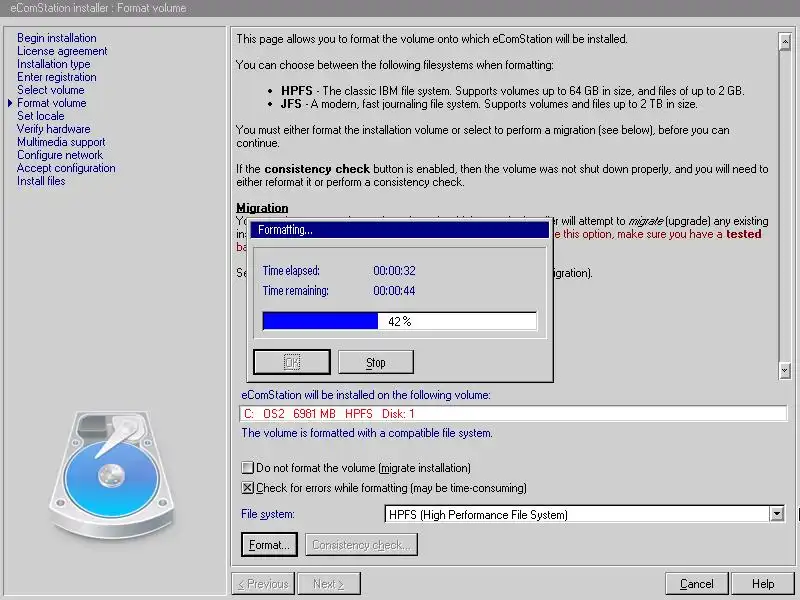Open Install files step
Screen dimensions: 800x600
[41, 181]
